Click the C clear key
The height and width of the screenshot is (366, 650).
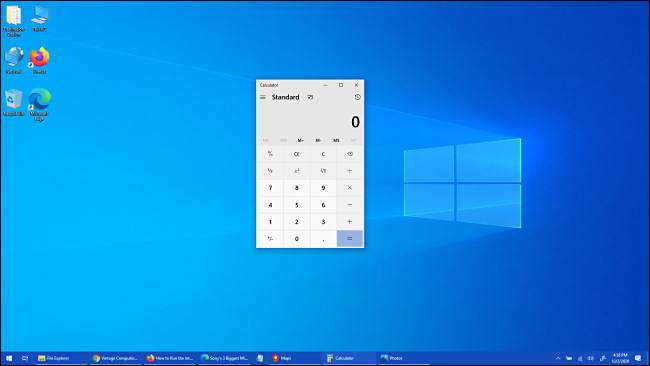pyautogui.click(x=323, y=154)
